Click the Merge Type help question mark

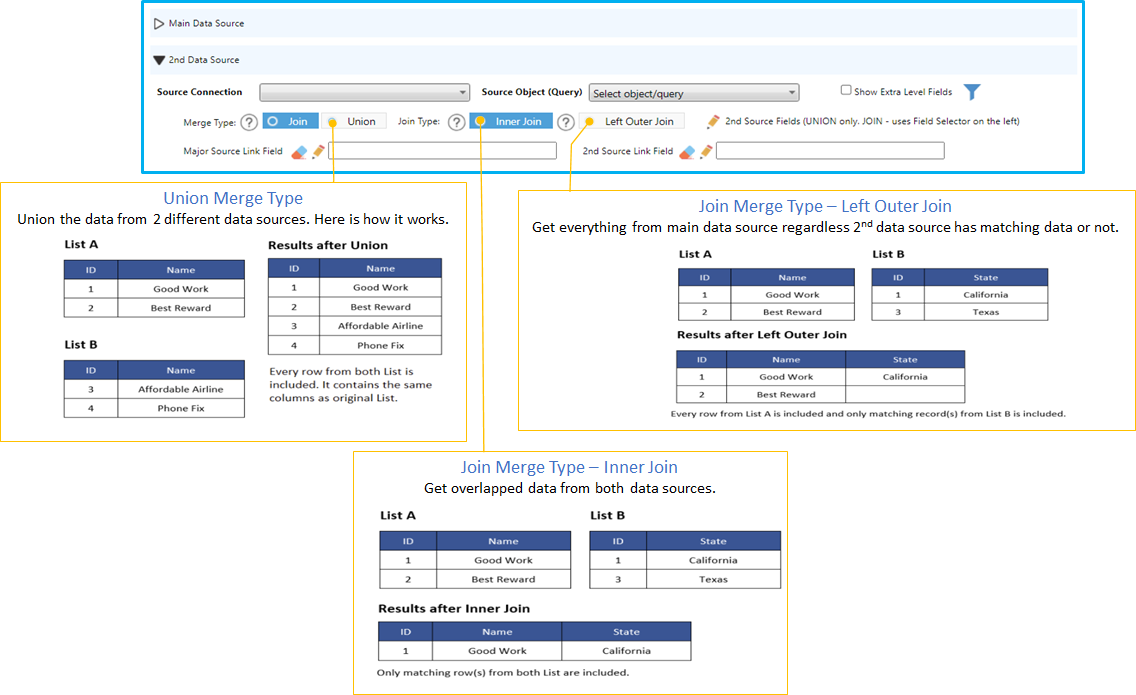pos(249,122)
